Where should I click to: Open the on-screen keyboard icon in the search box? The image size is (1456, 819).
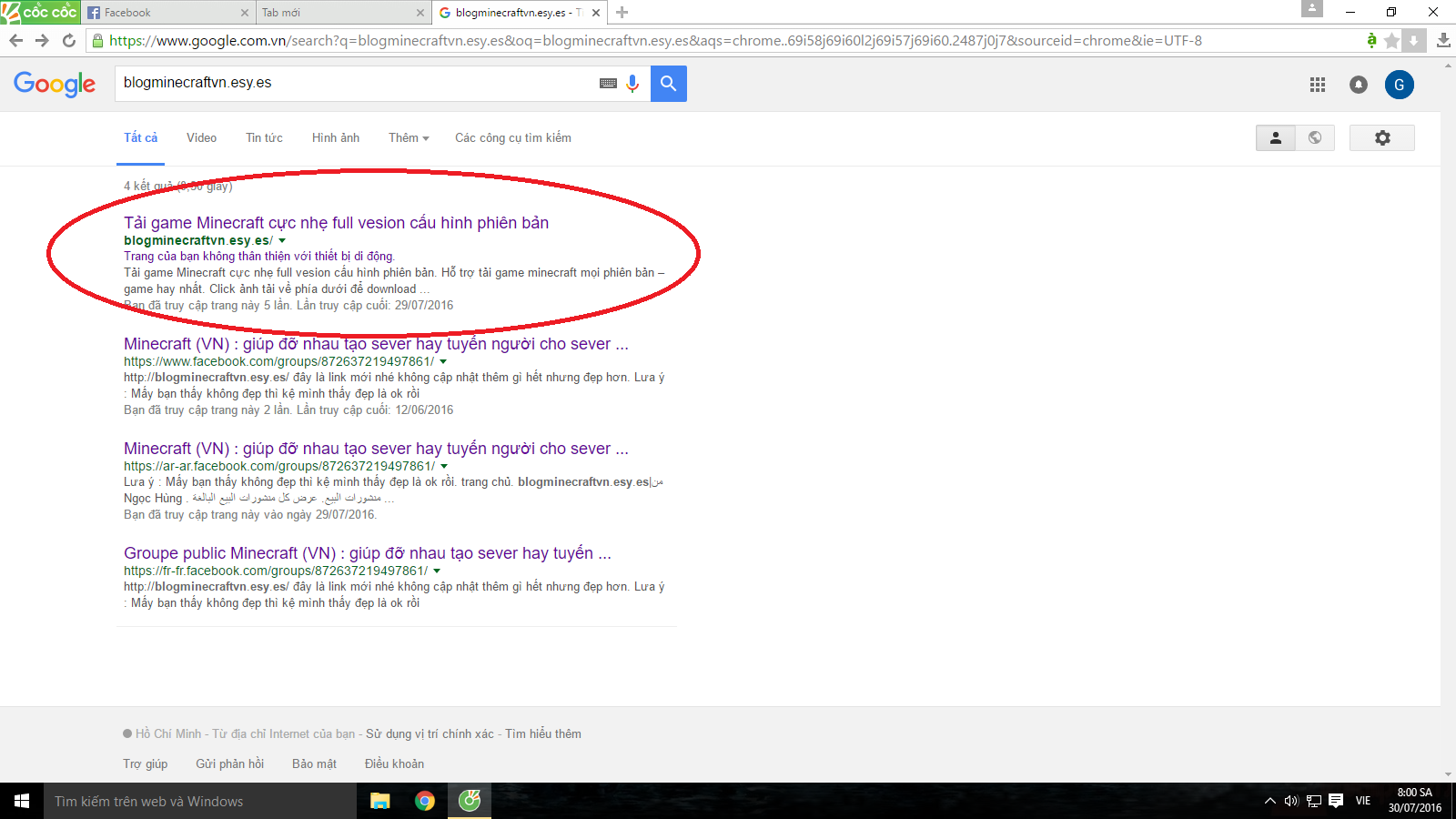click(608, 84)
